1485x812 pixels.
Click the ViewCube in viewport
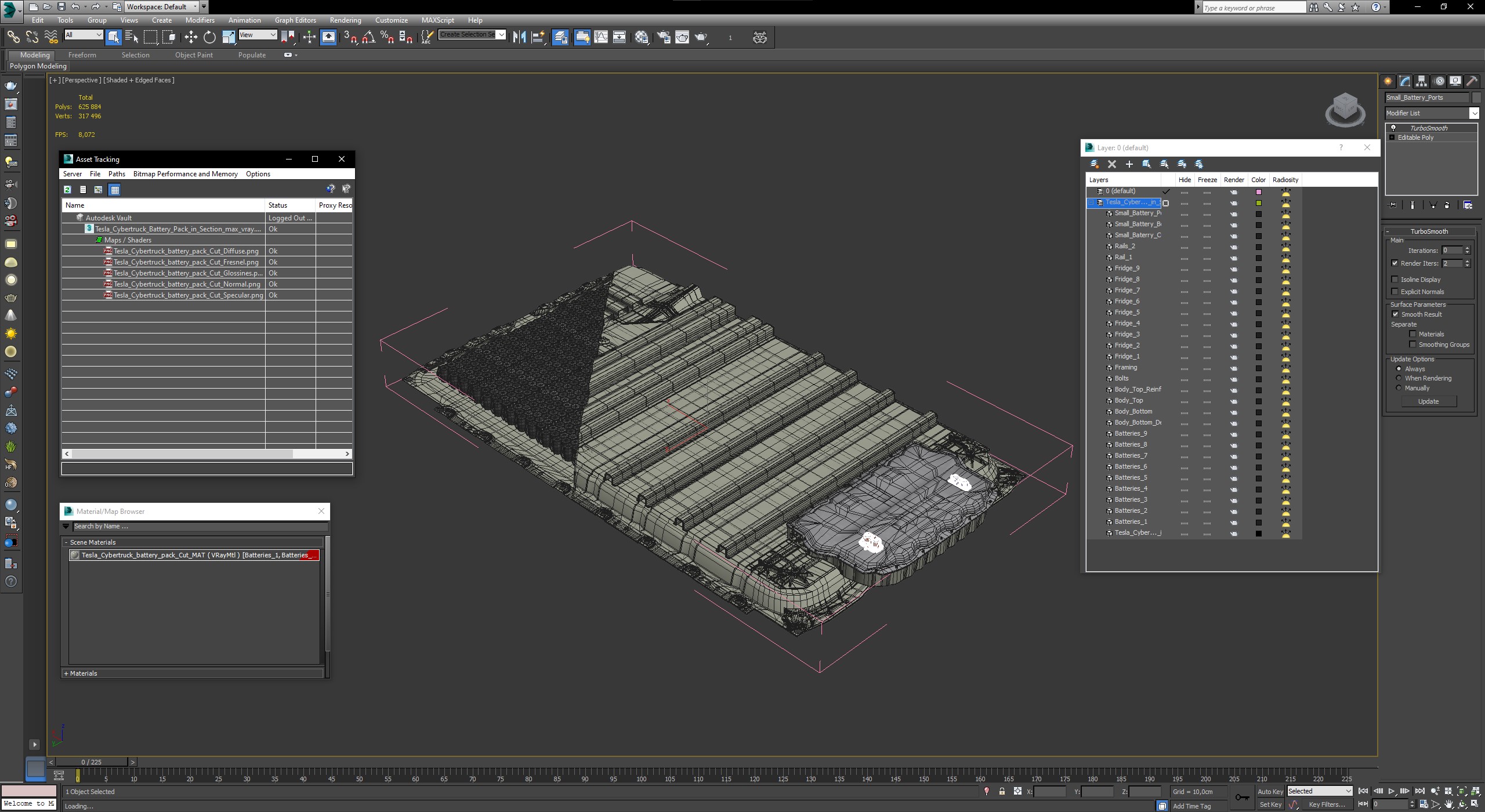pyautogui.click(x=1345, y=109)
